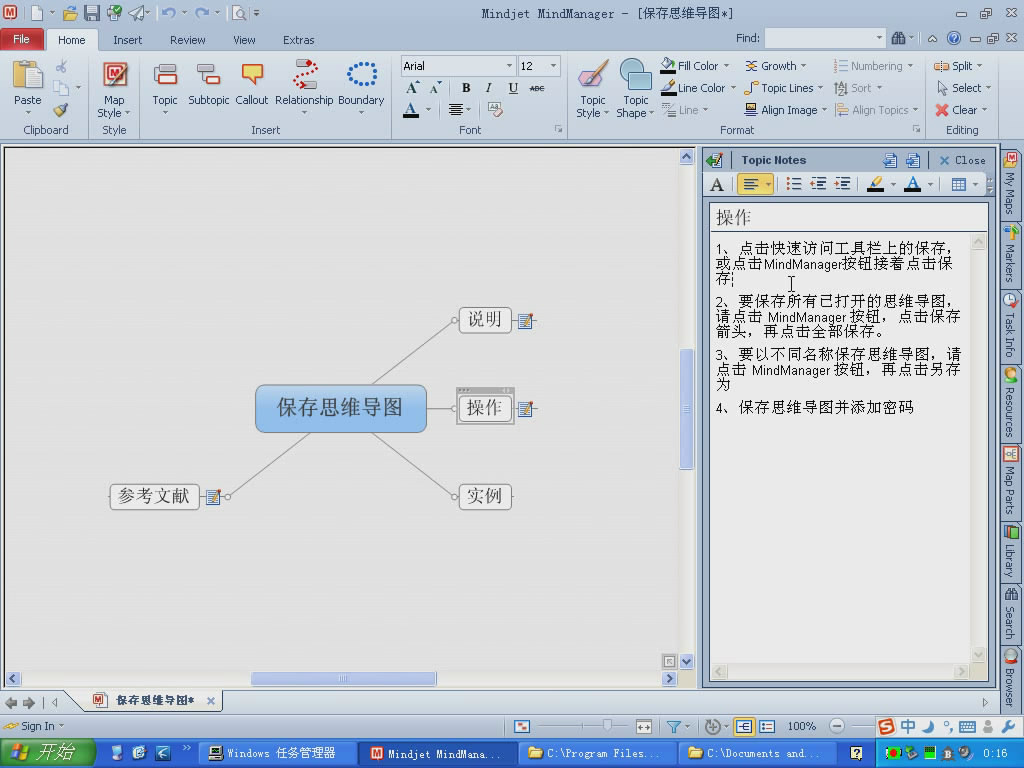
Task: Click the notes icon beside 参考文献 topic
Action: pos(214,497)
